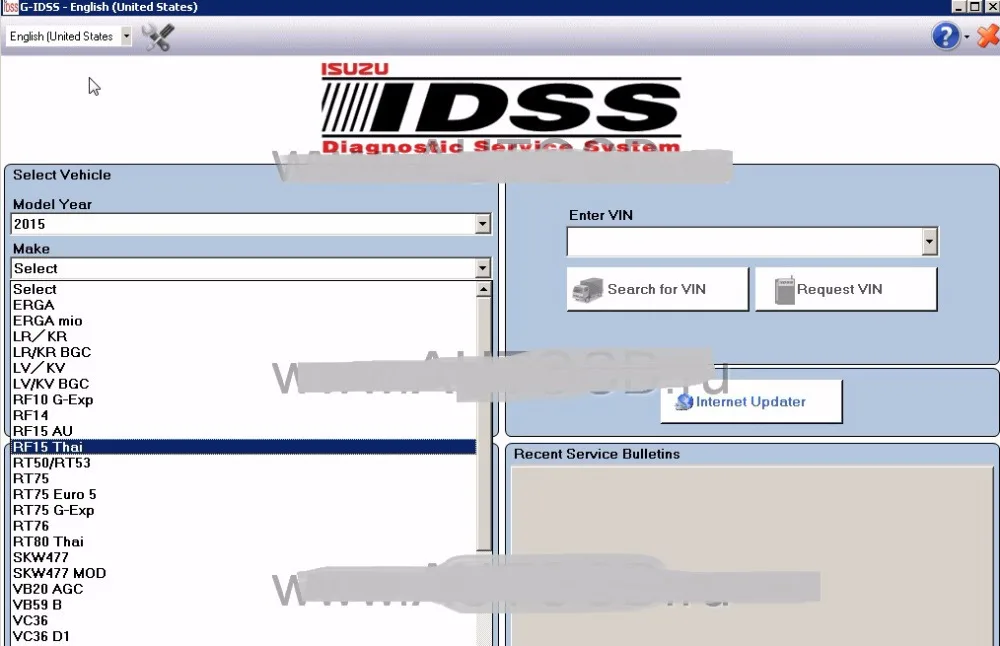Pick LR／KR in the make list
The width and height of the screenshot is (1000, 646).
pos(243,337)
